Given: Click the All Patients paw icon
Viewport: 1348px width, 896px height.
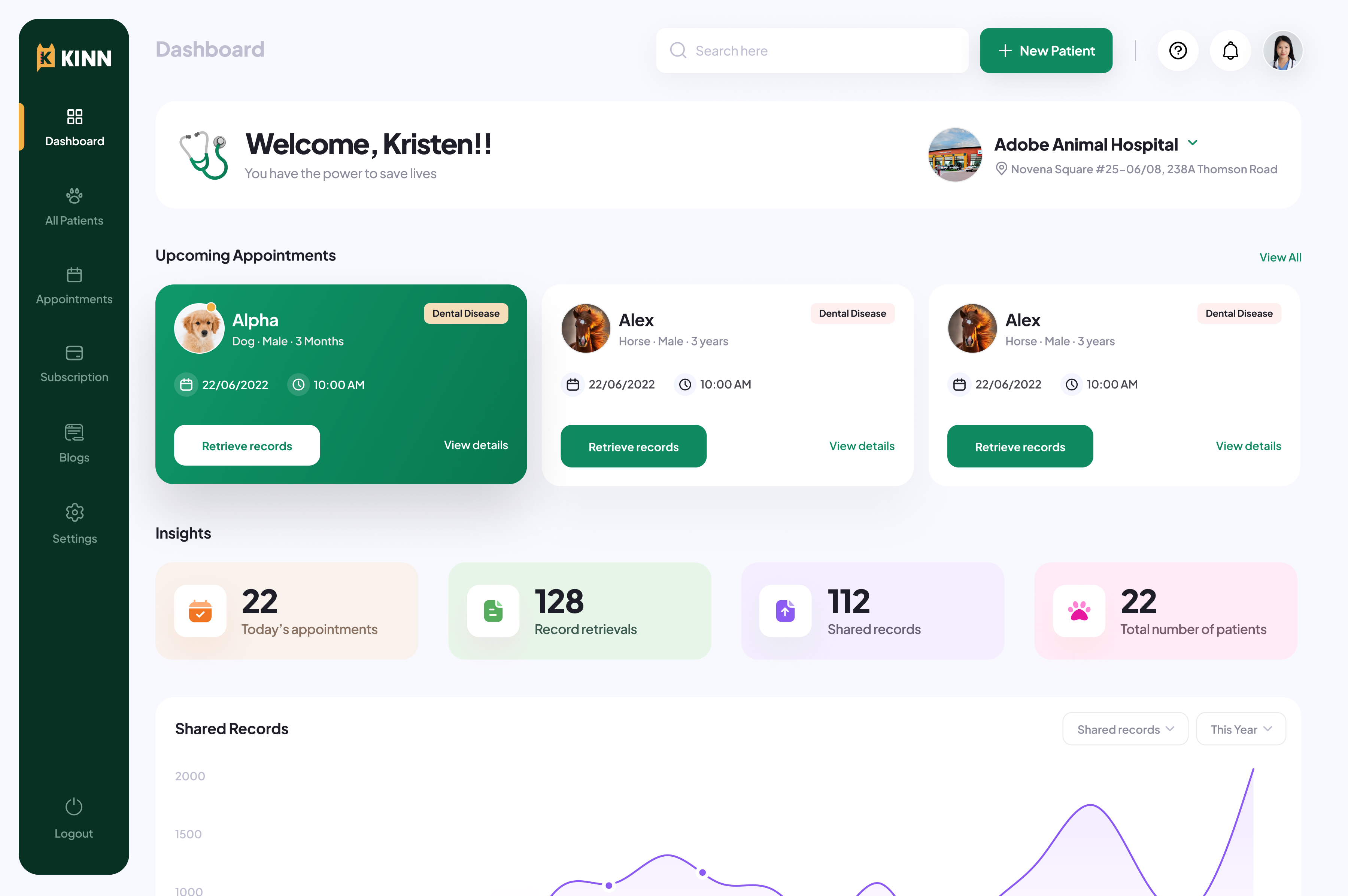Looking at the screenshot, I should [x=74, y=196].
